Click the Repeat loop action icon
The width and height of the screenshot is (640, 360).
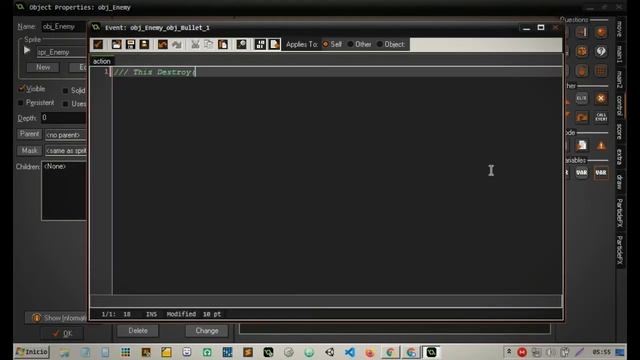coord(582,118)
